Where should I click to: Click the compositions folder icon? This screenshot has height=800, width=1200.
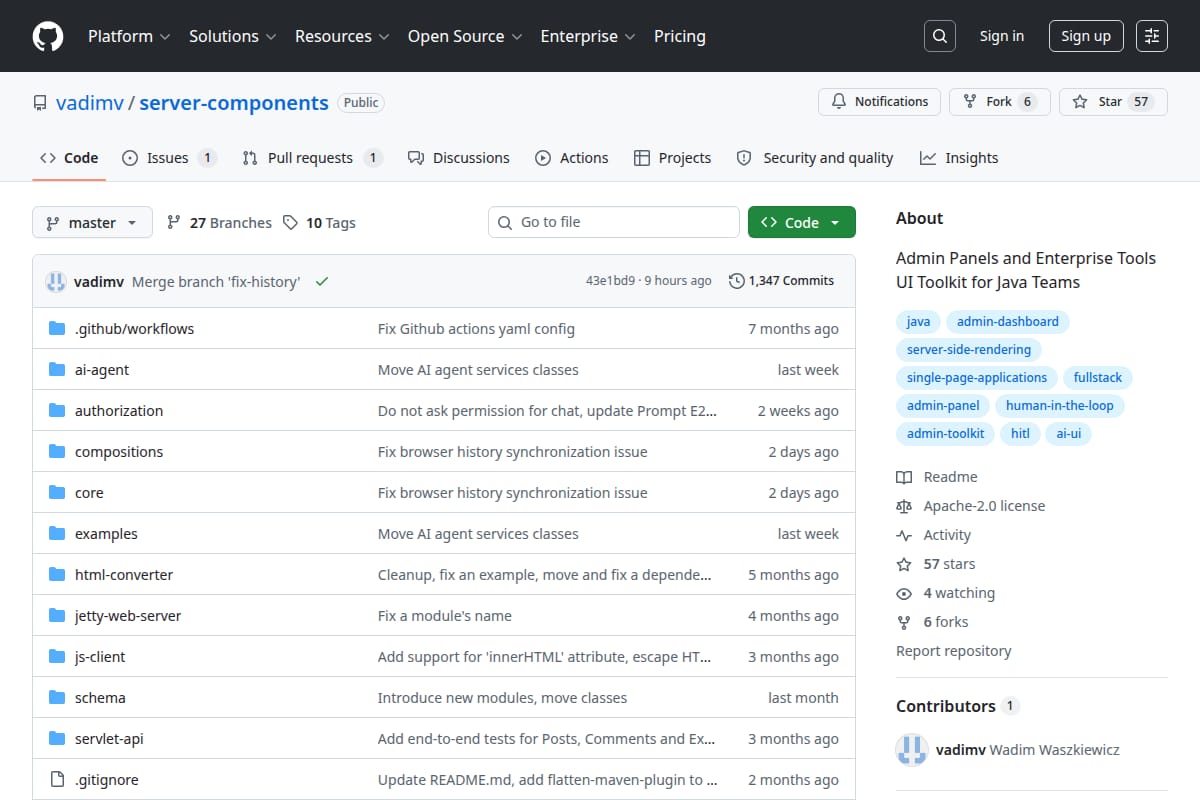(x=57, y=451)
